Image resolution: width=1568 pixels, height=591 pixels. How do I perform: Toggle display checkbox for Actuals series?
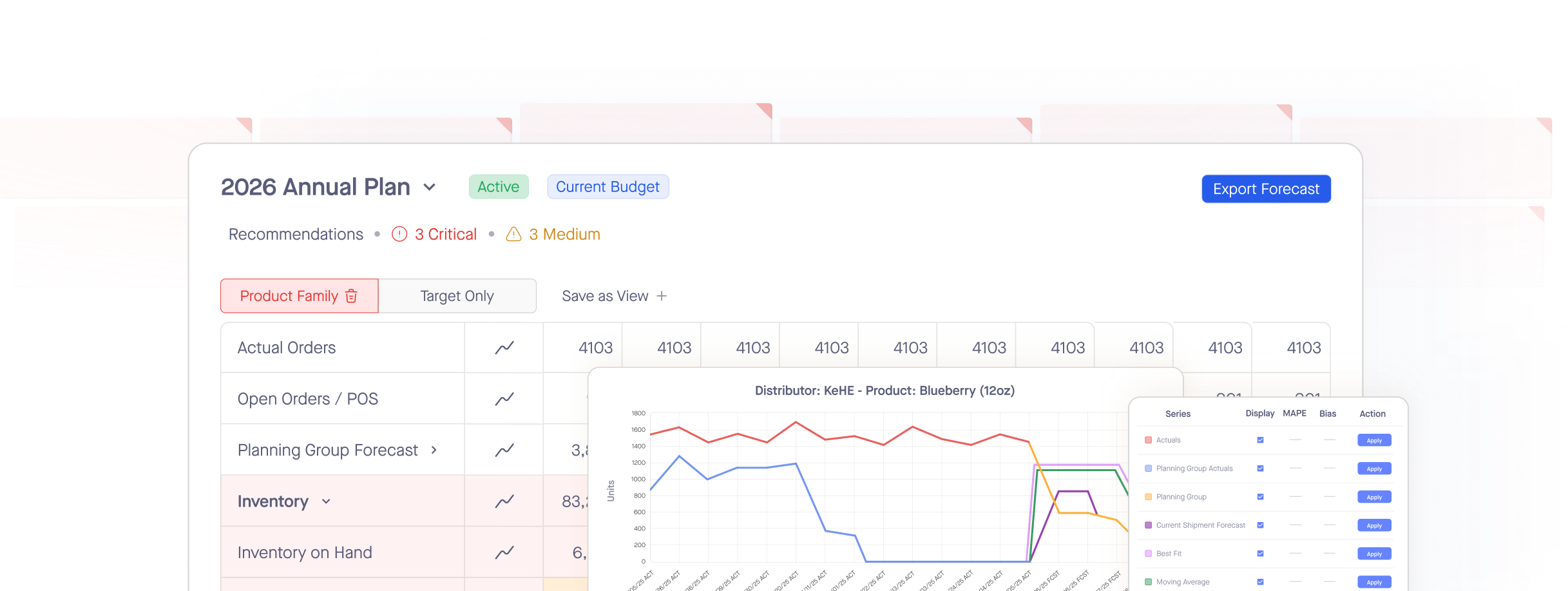click(x=1260, y=440)
